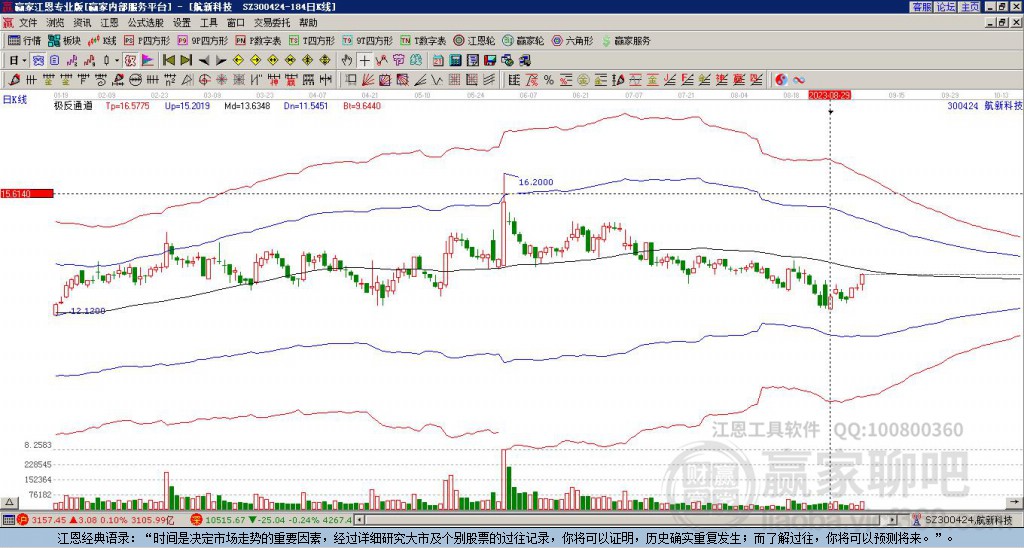Open the 公式选股 menu
Screen dimensions: 1024x548
(x=145, y=23)
